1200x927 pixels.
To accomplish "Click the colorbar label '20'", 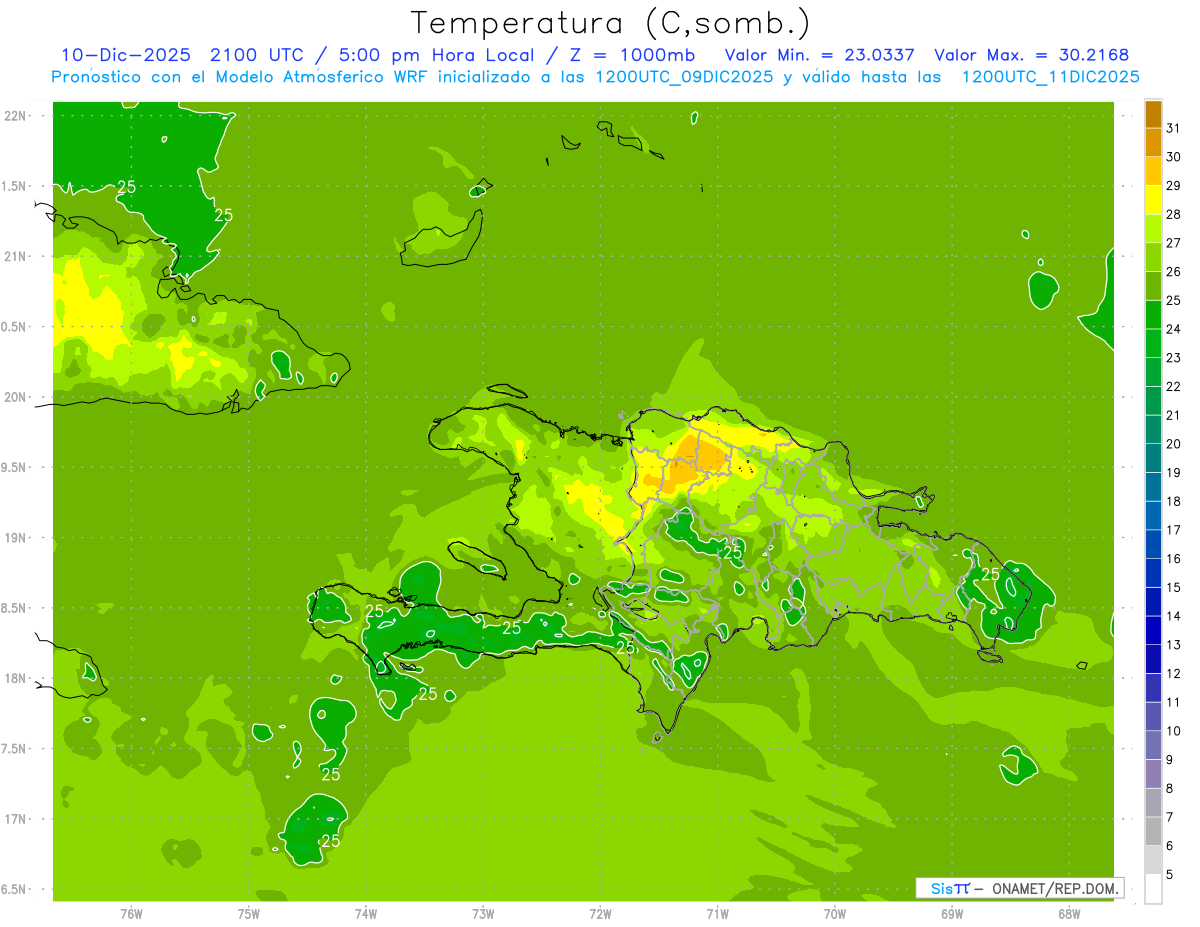I will point(1173,444).
